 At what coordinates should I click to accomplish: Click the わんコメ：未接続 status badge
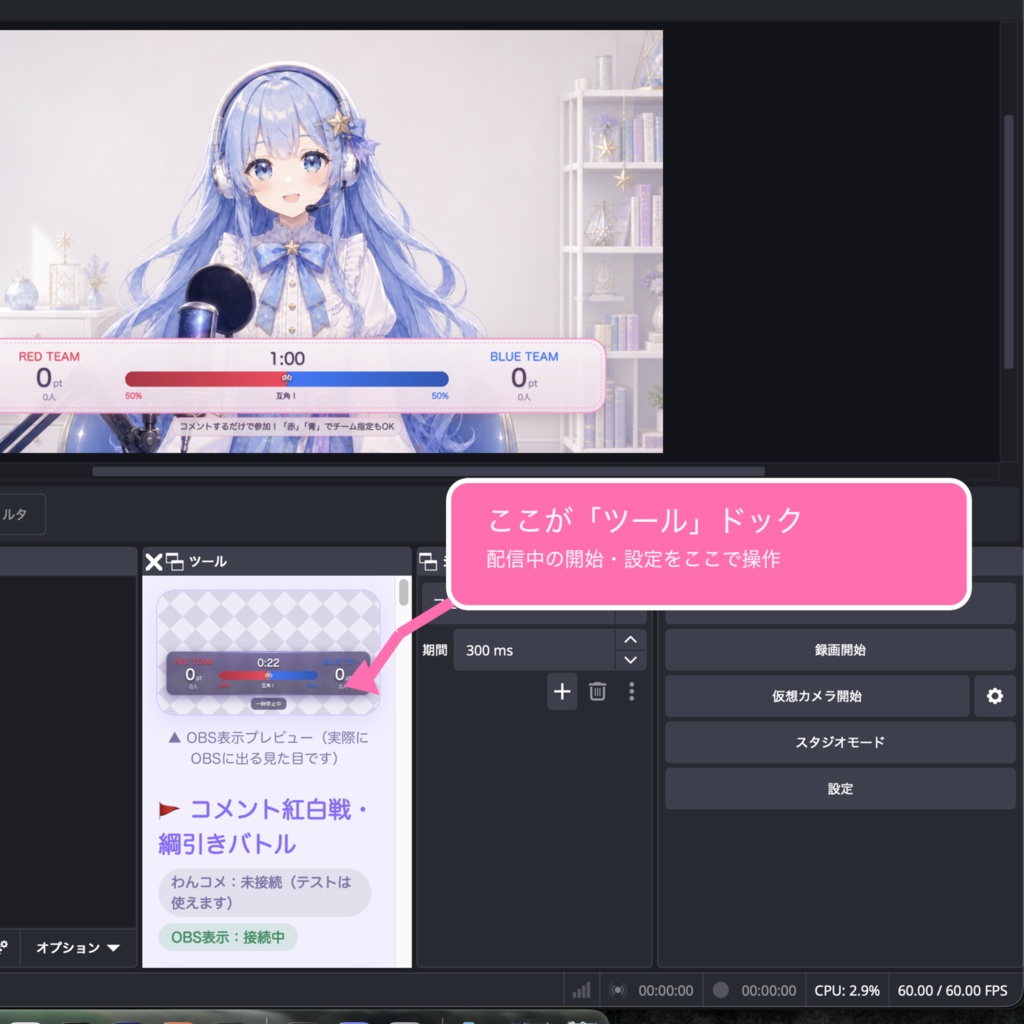pyautogui.click(x=264, y=892)
